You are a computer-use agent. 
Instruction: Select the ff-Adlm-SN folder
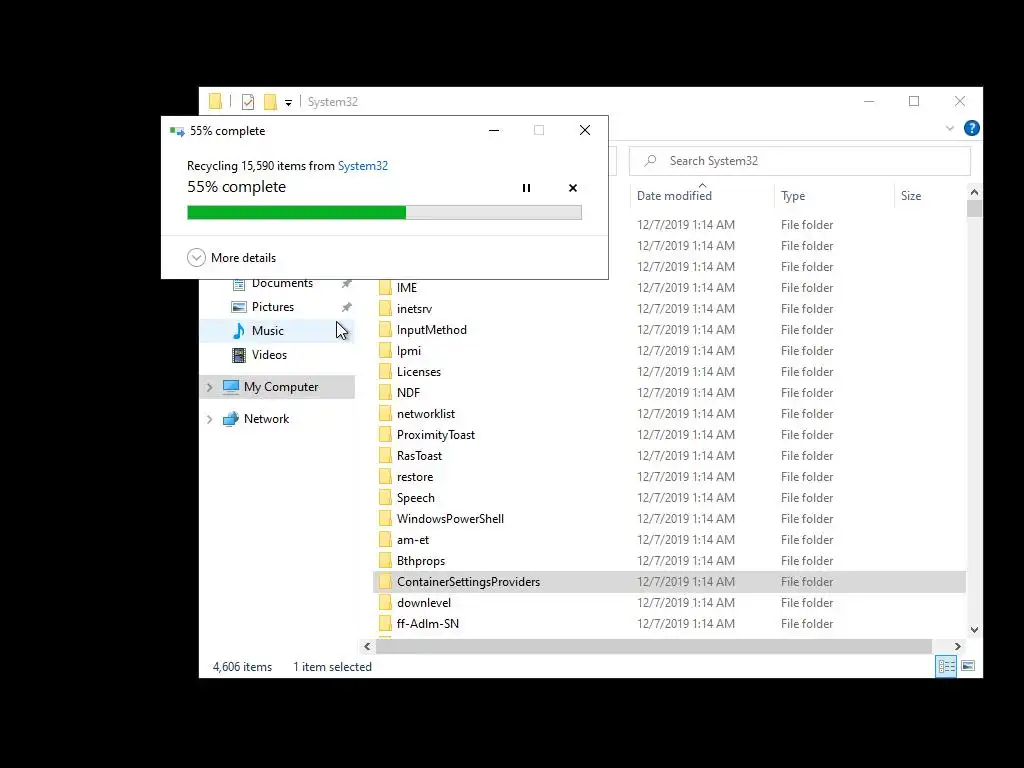point(428,624)
